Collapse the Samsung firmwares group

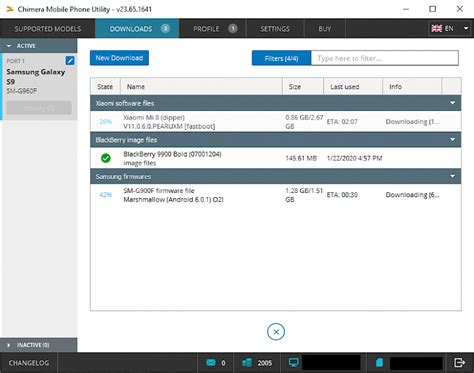point(452,176)
